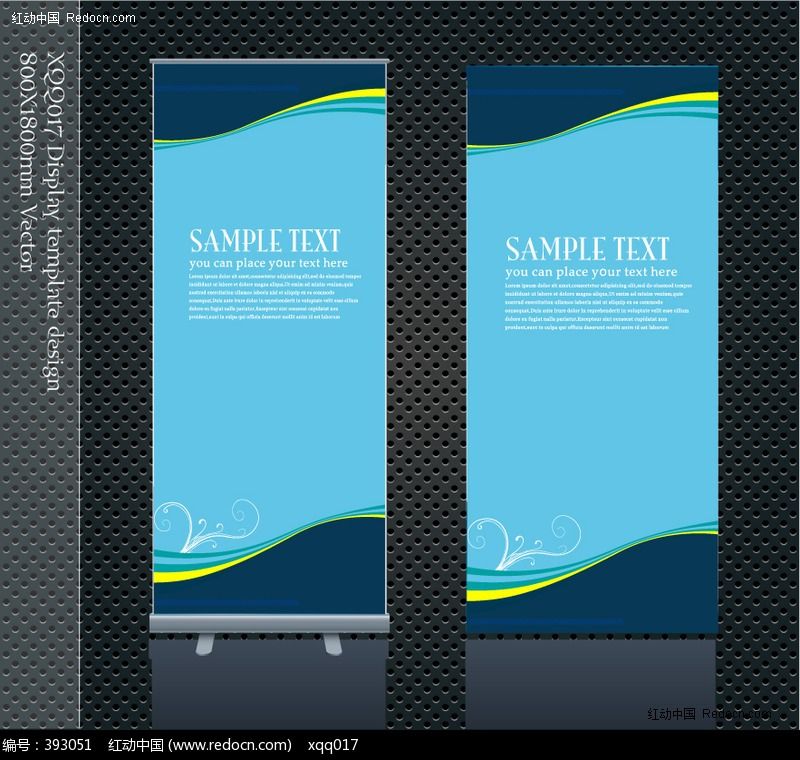Click the item number 393051 in footer
Viewport: 800px width, 760px height.
coord(69,745)
